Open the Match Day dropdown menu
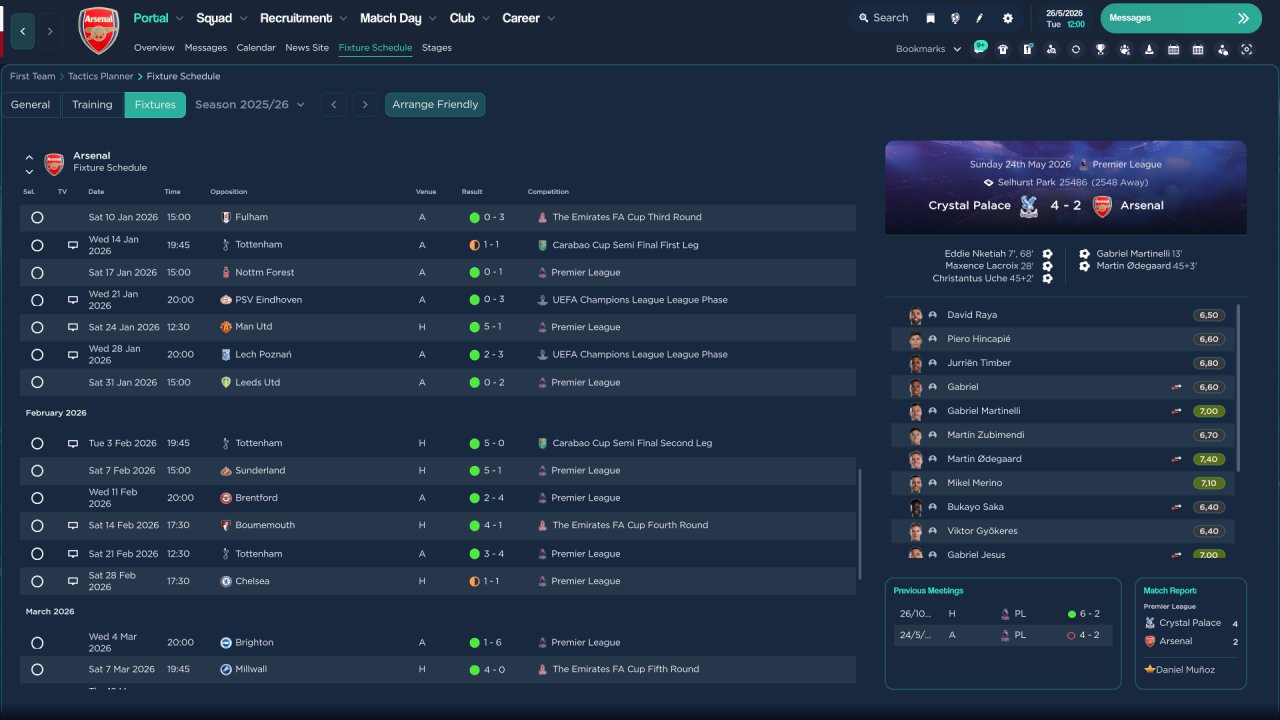Screen dimensions: 1280x720 pyautogui.click(x=398, y=18)
